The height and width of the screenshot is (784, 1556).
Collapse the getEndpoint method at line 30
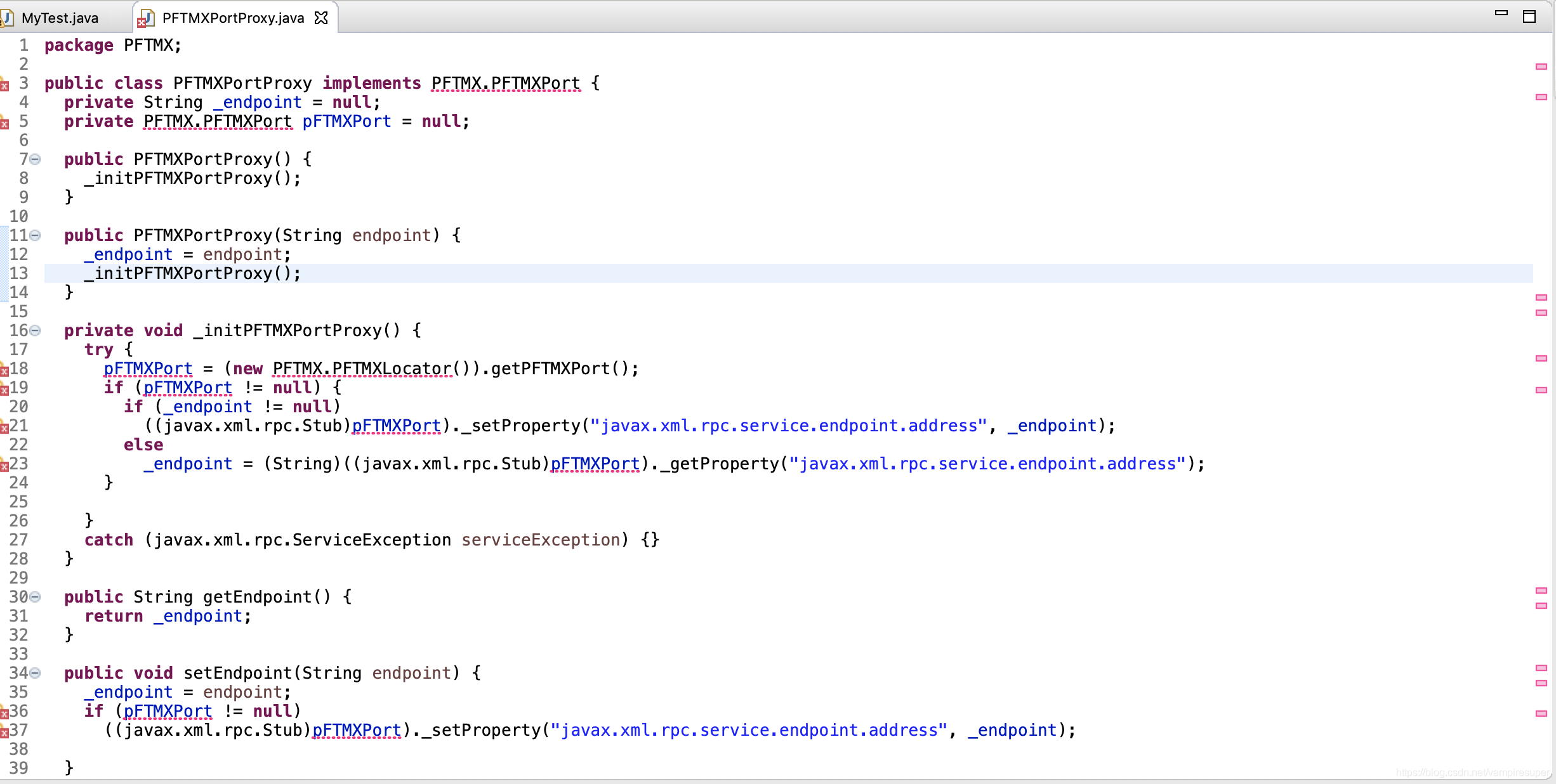35,597
